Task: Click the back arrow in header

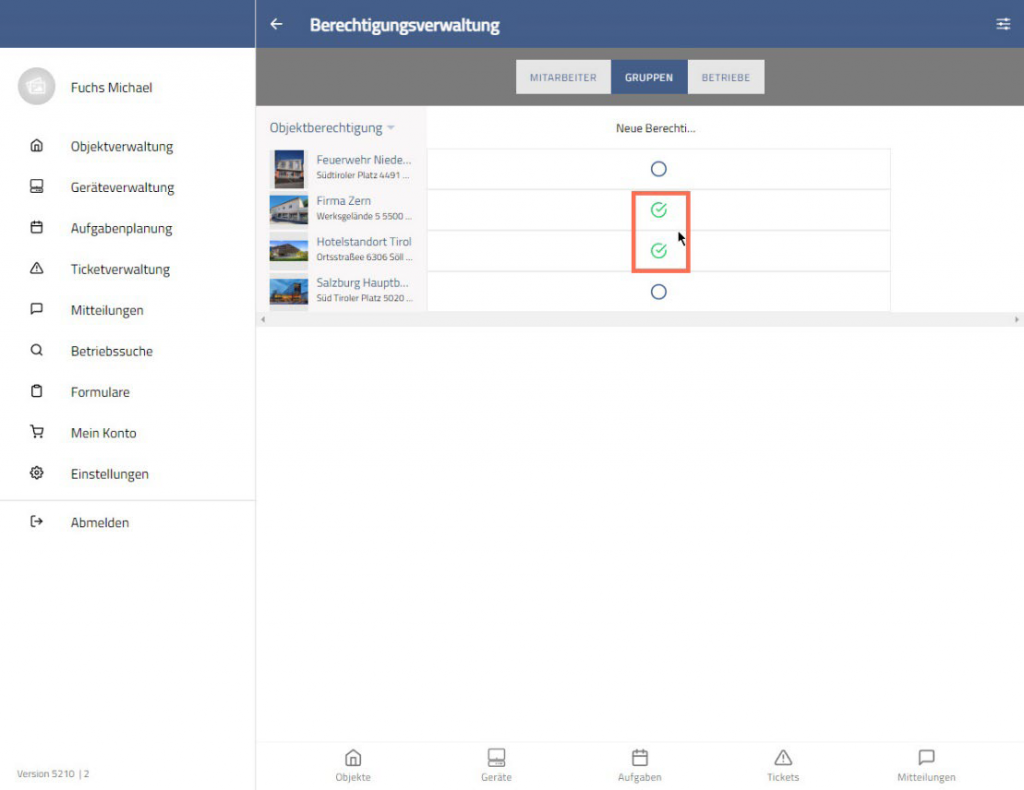Action: [x=277, y=25]
